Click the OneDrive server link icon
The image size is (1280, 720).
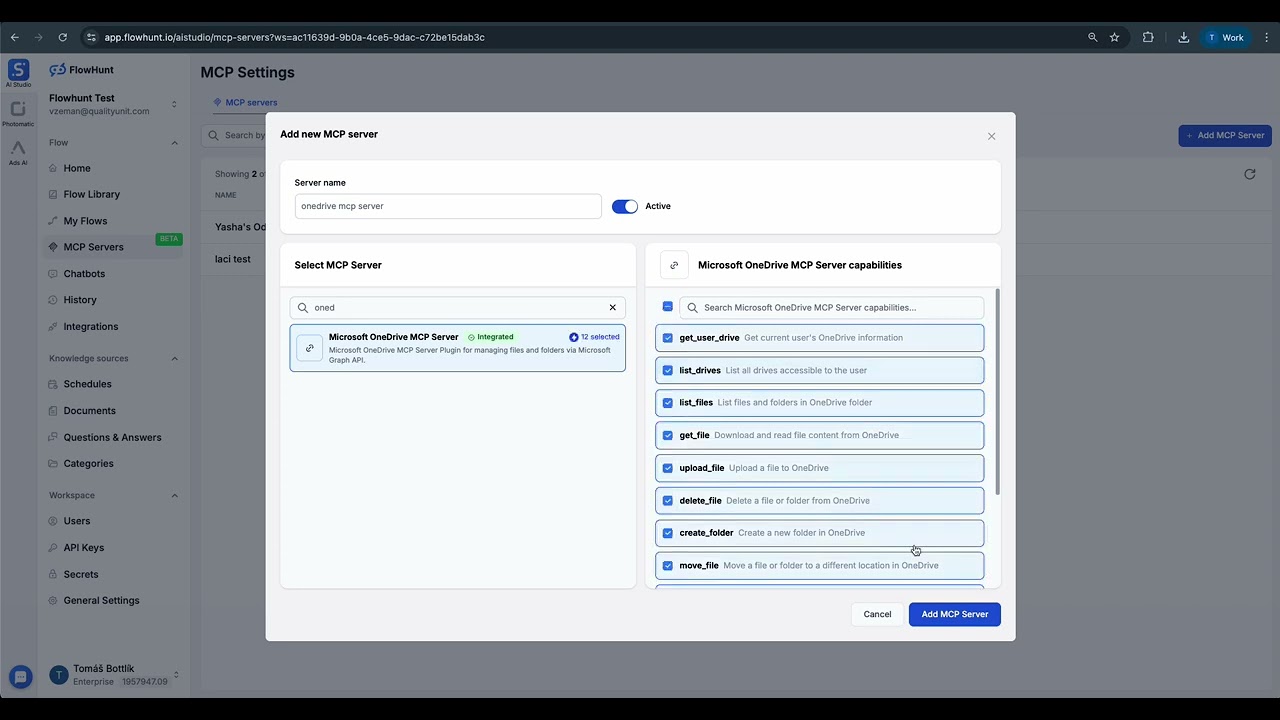(x=310, y=348)
